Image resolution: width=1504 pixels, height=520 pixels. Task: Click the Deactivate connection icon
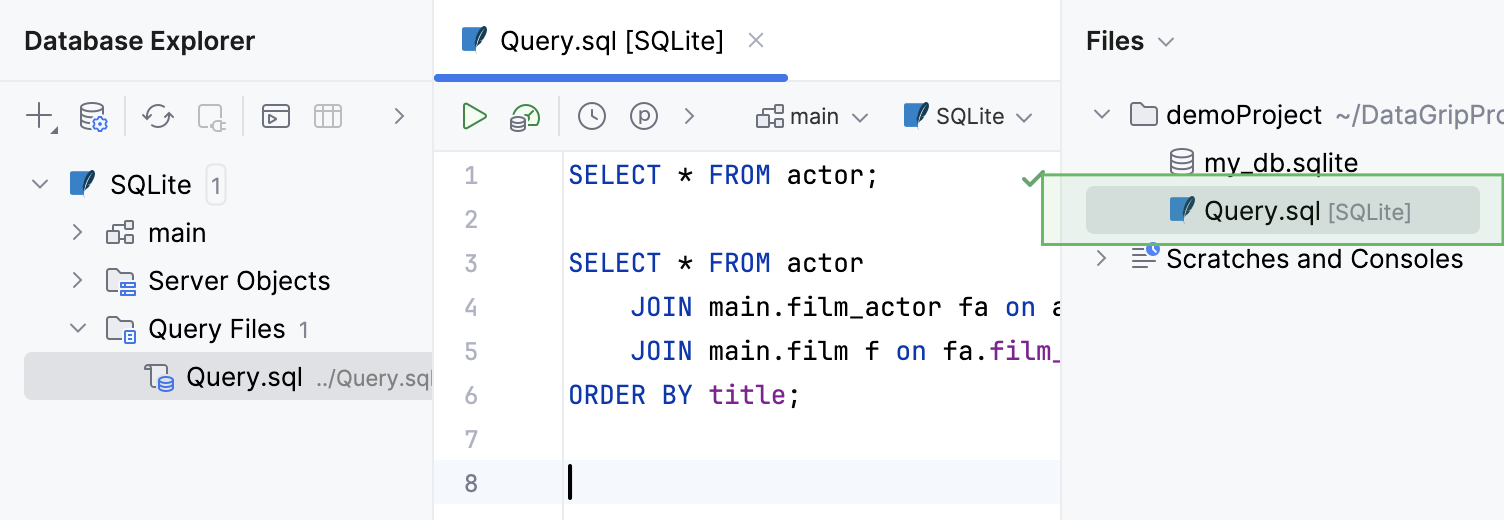(212, 117)
